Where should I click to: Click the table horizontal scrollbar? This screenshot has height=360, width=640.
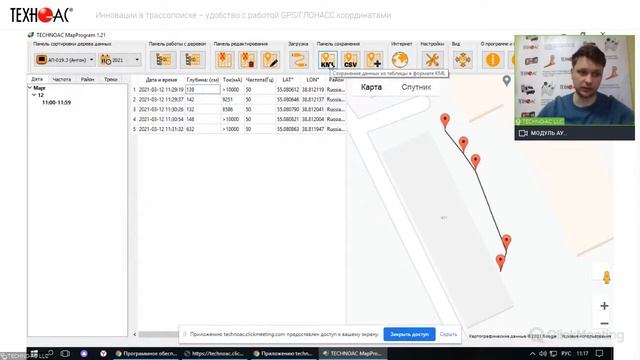pyautogui.click(x=158, y=334)
